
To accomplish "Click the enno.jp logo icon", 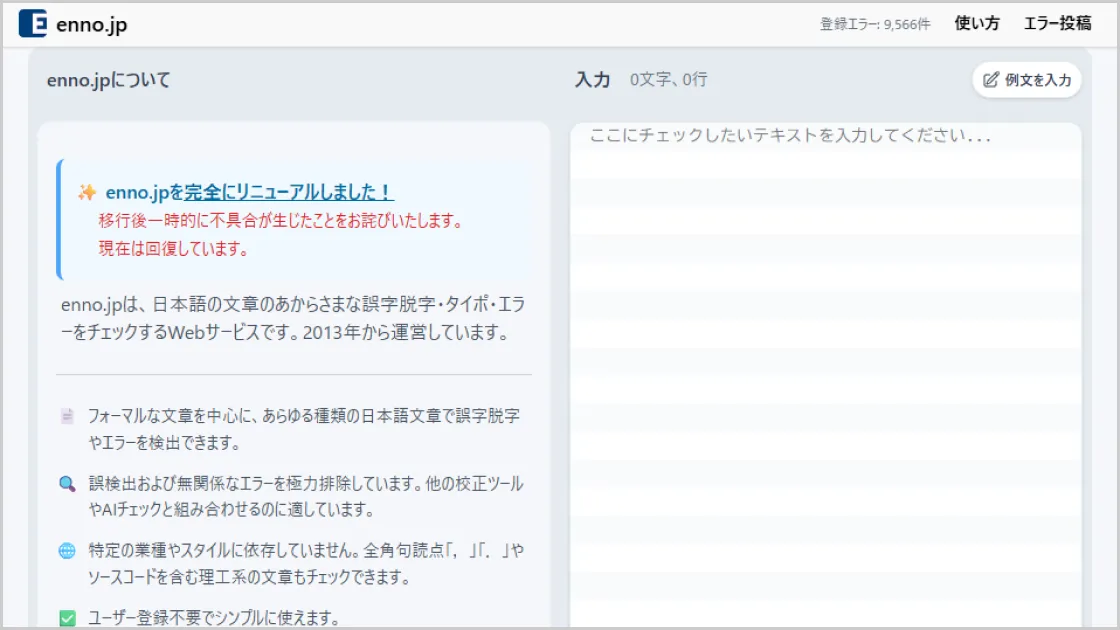I will pyautogui.click(x=33, y=24).
